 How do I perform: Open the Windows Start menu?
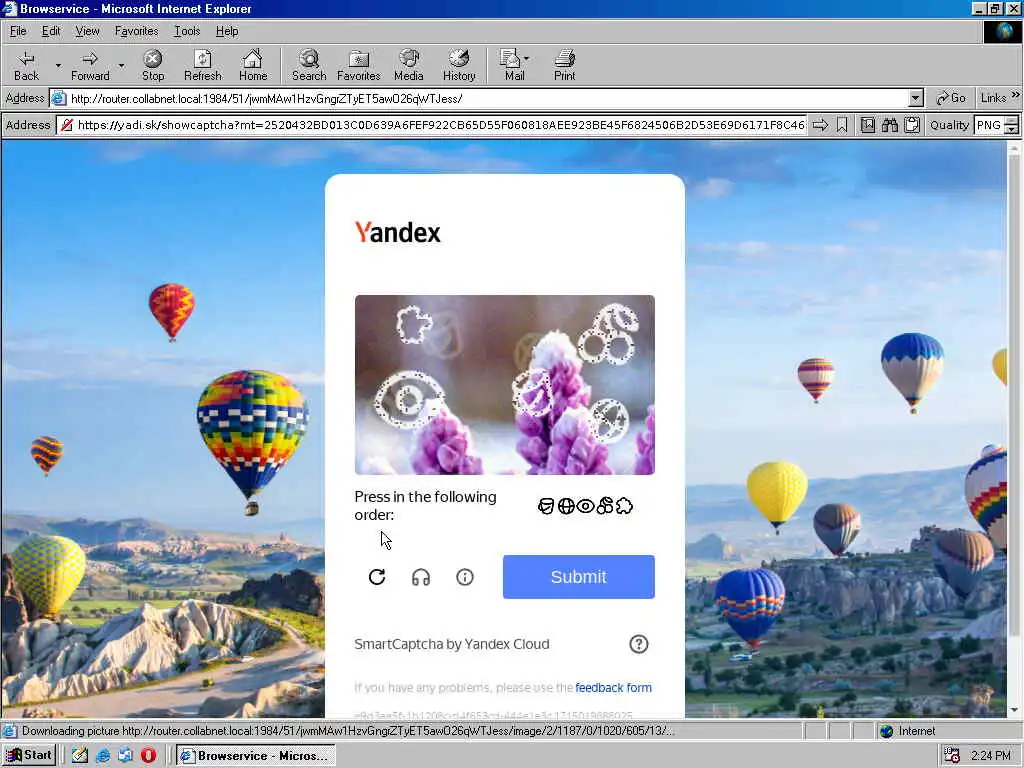point(29,755)
